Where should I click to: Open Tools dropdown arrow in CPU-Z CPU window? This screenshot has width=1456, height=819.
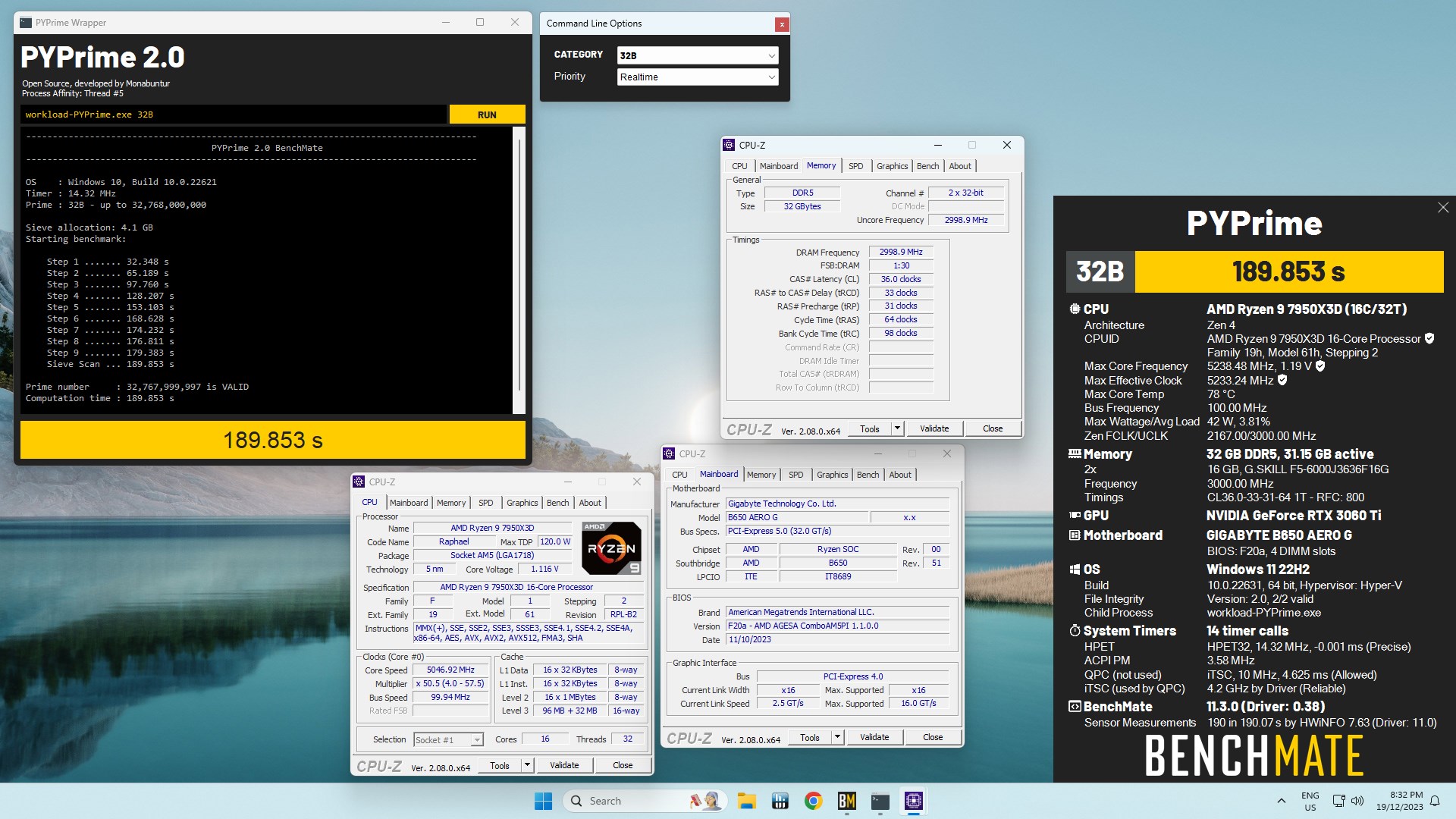point(527,765)
